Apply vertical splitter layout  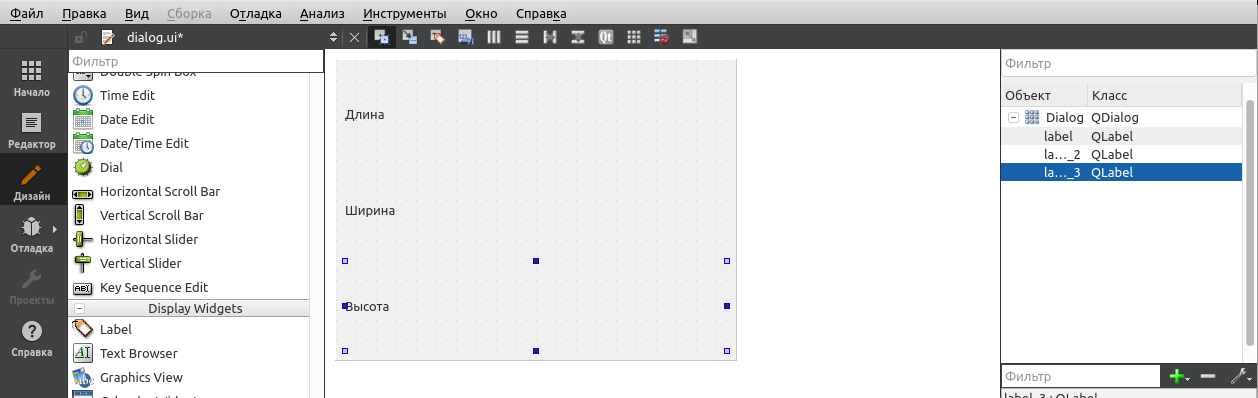coord(577,37)
